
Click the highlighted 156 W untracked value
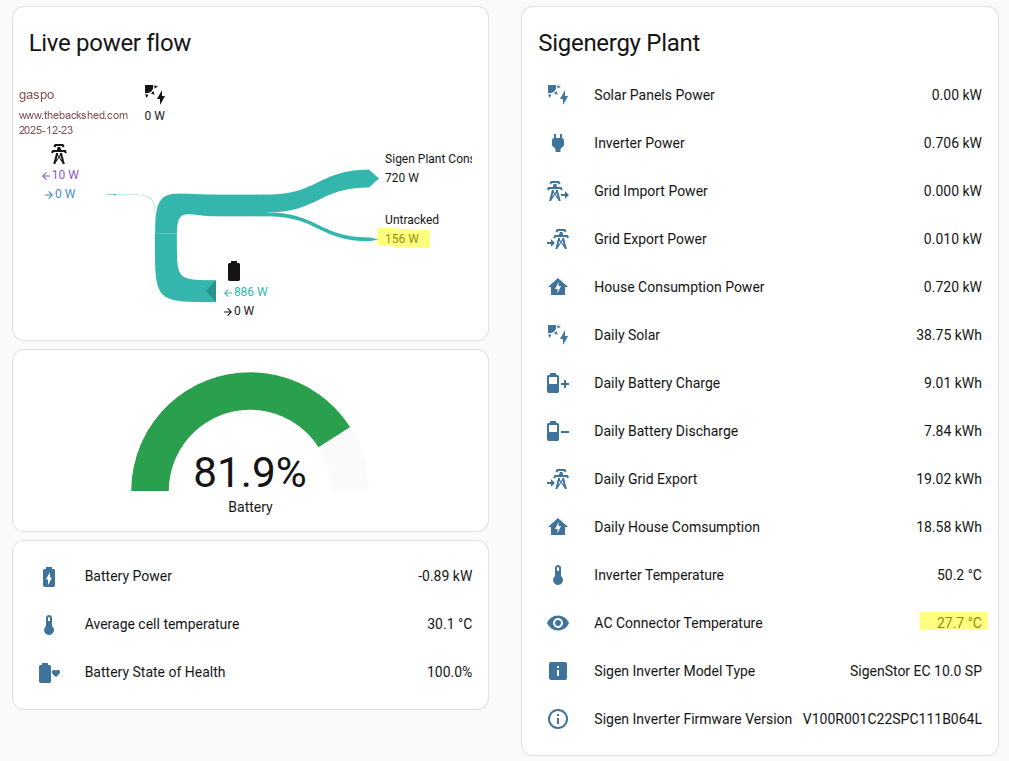coord(403,239)
